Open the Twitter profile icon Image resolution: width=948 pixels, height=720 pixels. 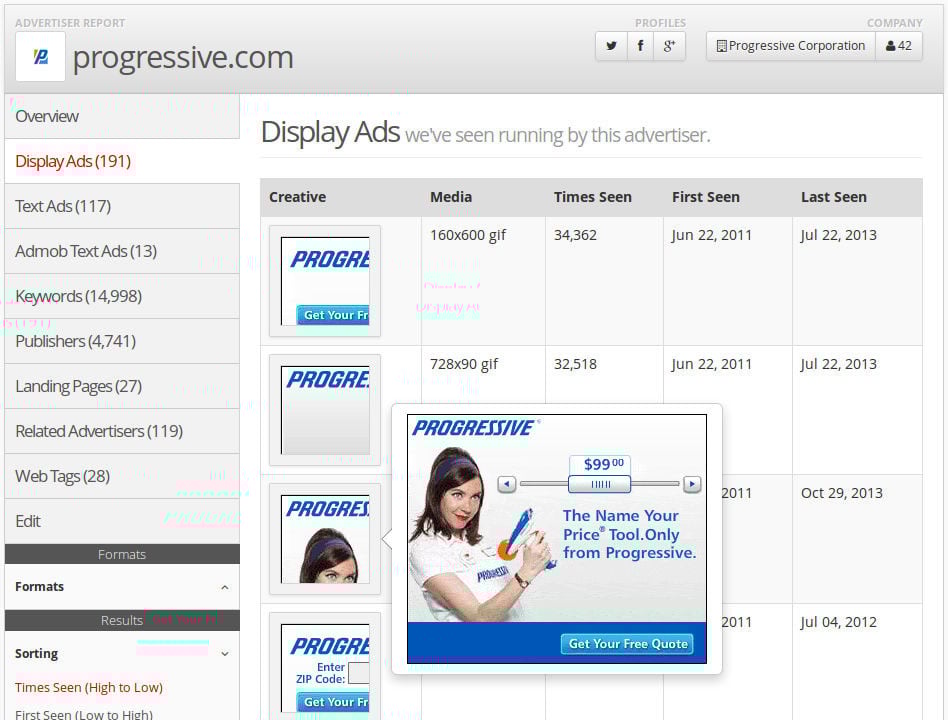(611, 46)
